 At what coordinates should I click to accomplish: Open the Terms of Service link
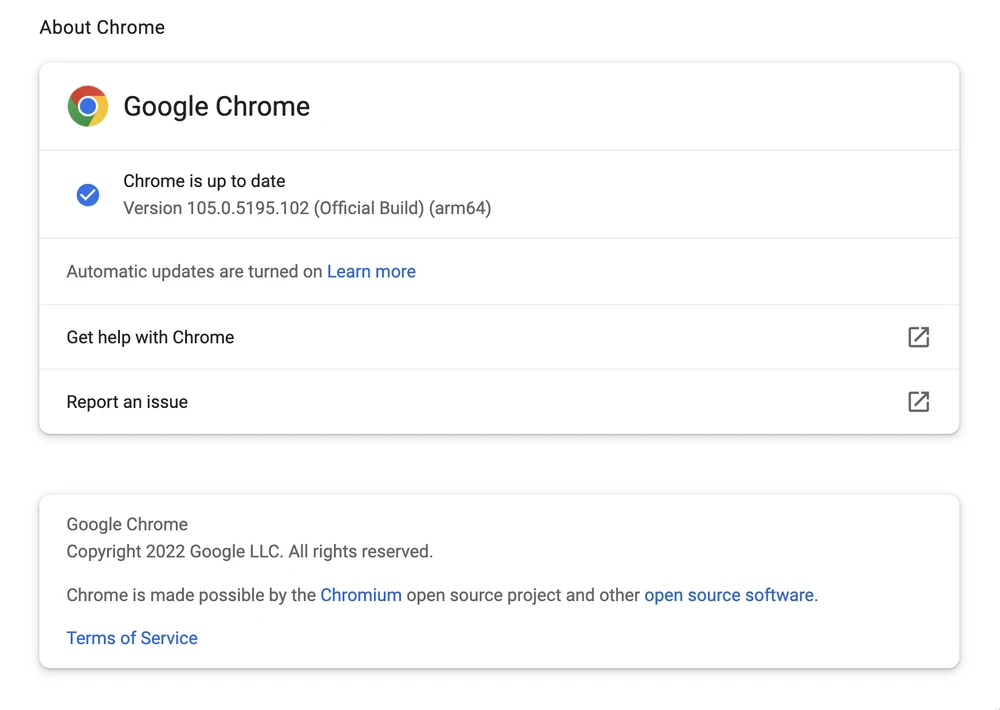[x=132, y=638]
